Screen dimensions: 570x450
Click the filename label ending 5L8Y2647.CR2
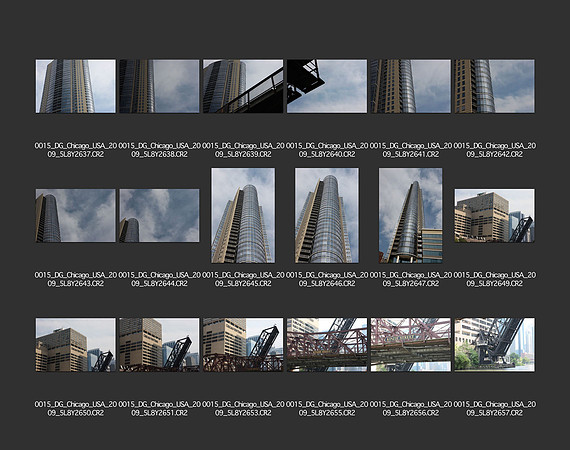[411, 279]
